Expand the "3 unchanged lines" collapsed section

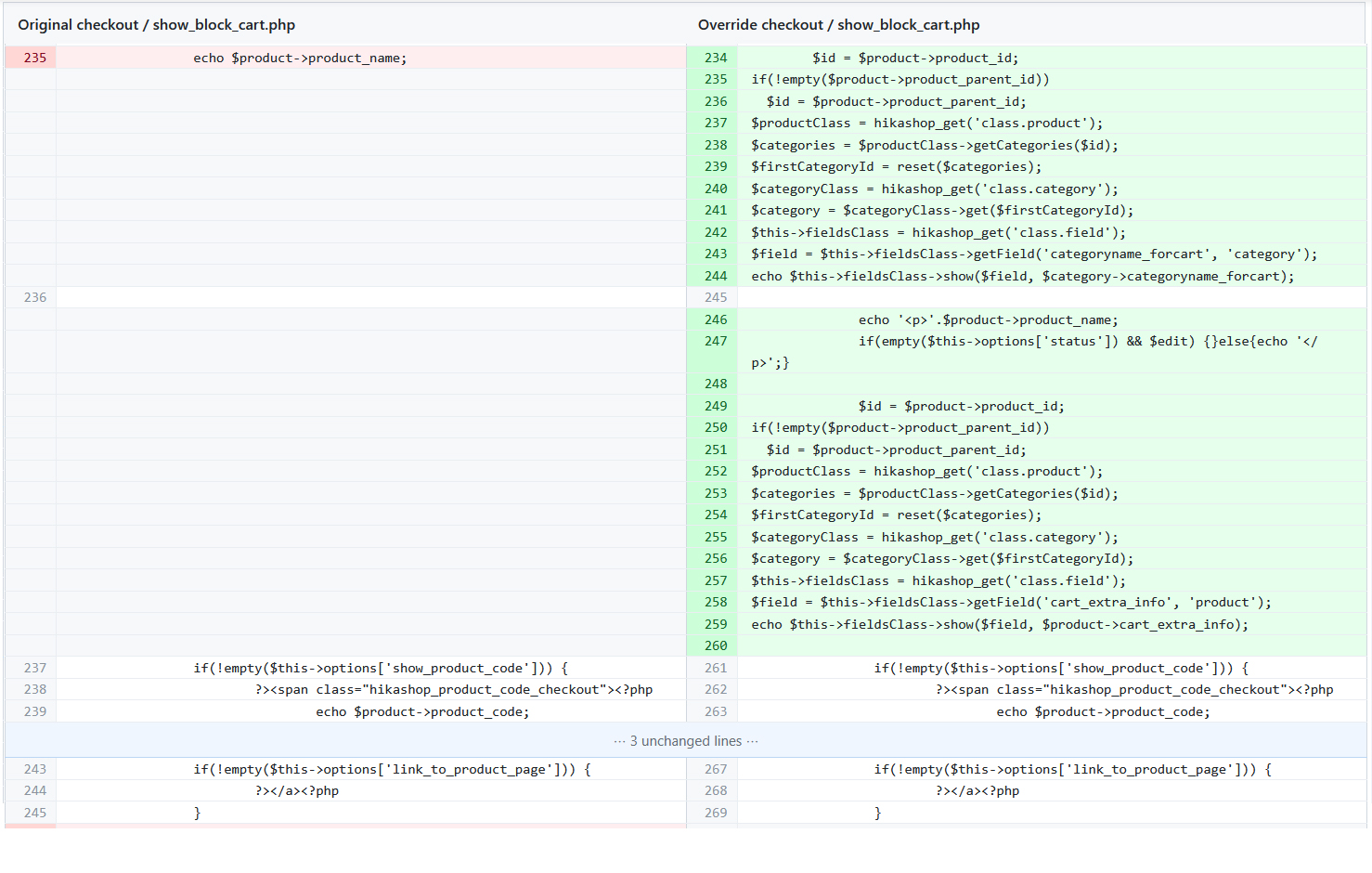coord(686,741)
